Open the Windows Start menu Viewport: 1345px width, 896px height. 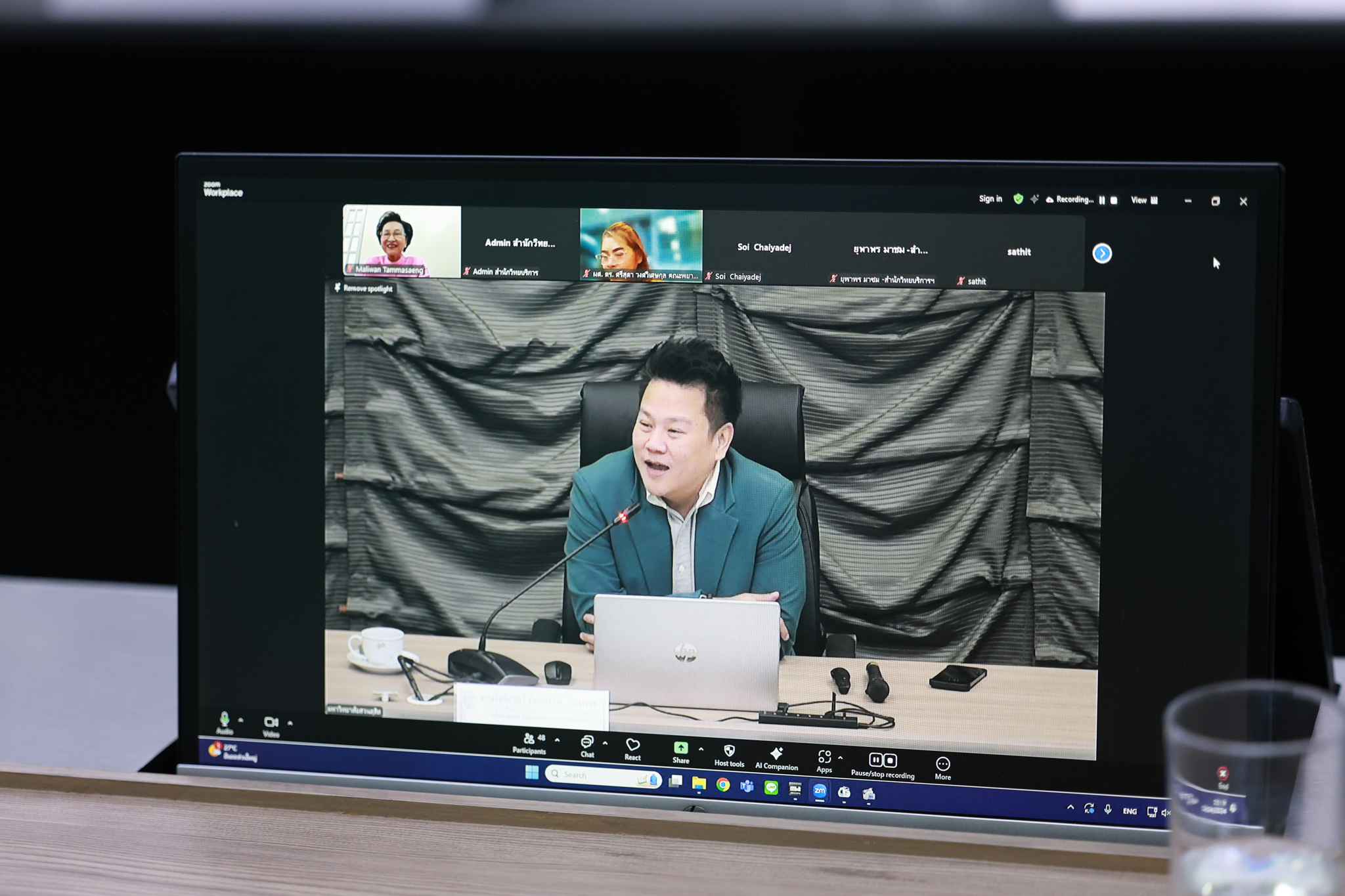[x=532, y=772]
